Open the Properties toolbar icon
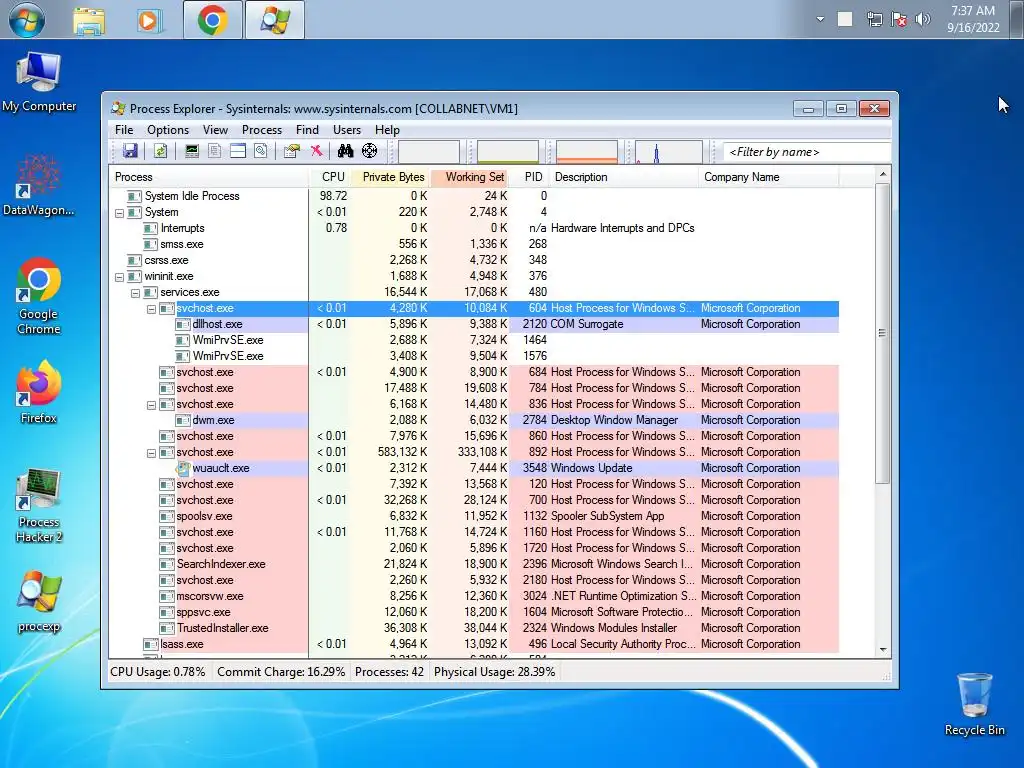The height and width of the screenshot is (768, 1024). point(292,152)
